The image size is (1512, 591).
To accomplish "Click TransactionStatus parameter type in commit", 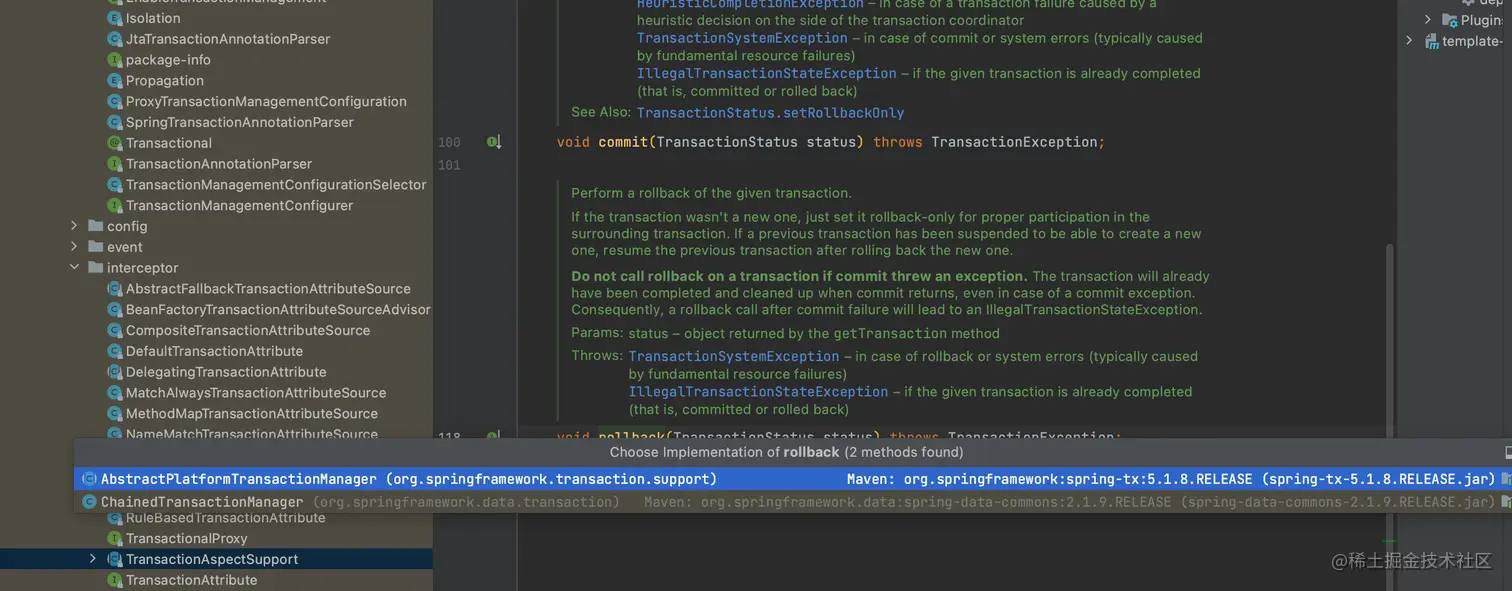I will tap(726, 142).
